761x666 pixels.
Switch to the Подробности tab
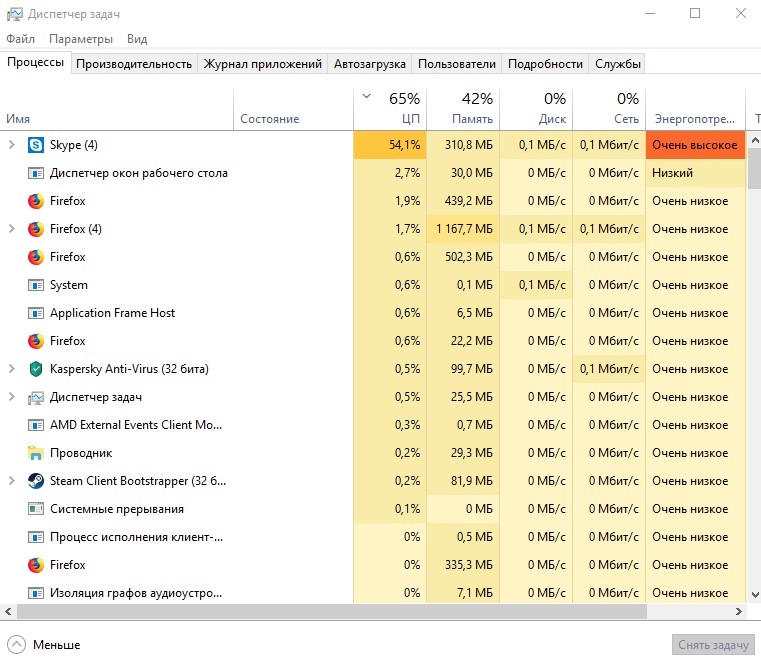click(545, 64)
